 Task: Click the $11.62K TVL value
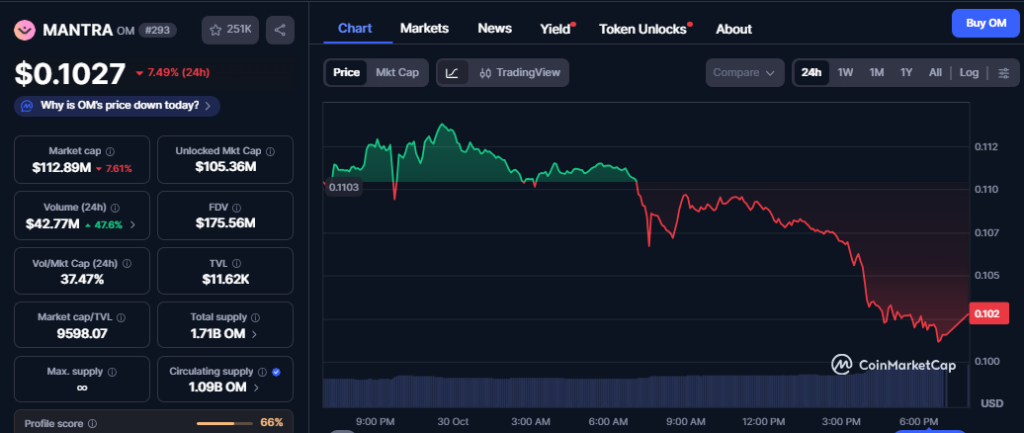point(225,280)
